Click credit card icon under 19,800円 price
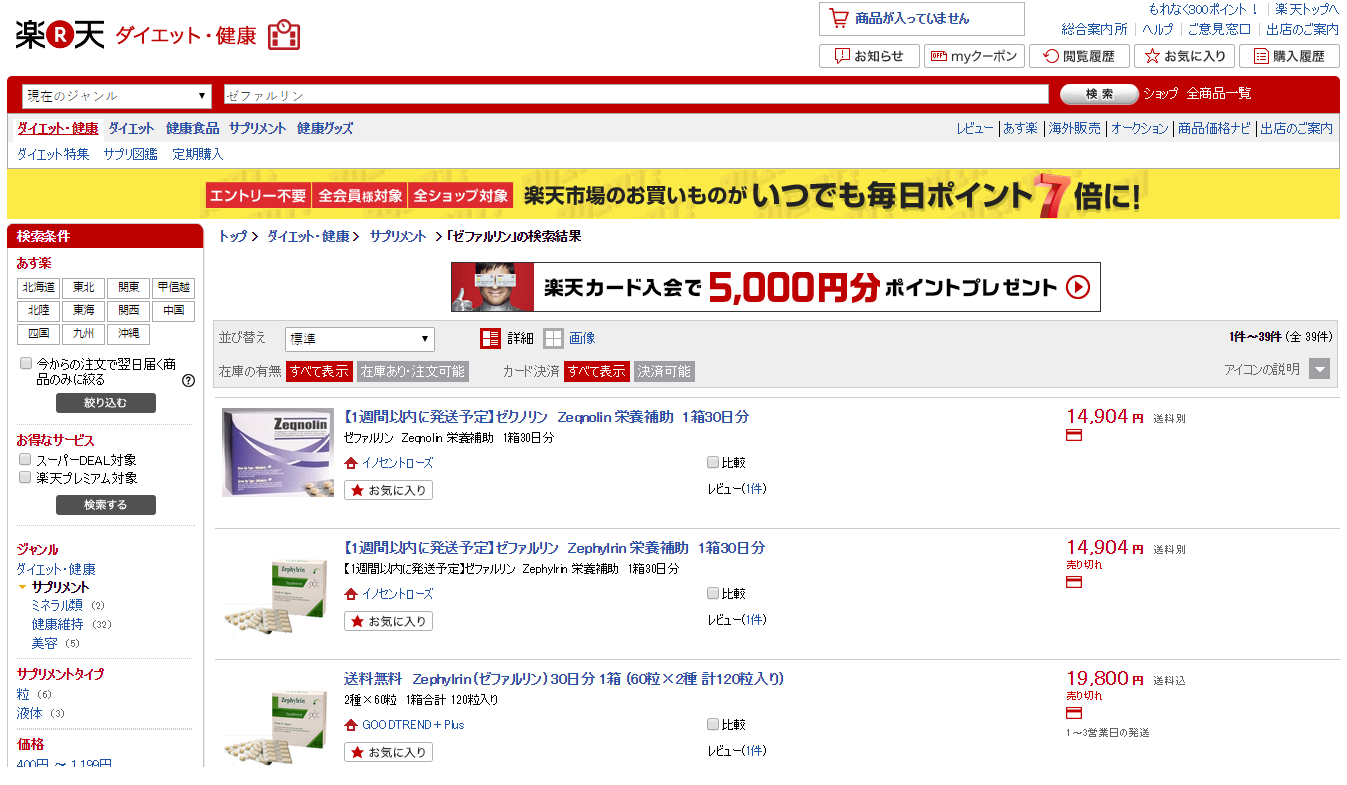 click(x=1074, y=713)
